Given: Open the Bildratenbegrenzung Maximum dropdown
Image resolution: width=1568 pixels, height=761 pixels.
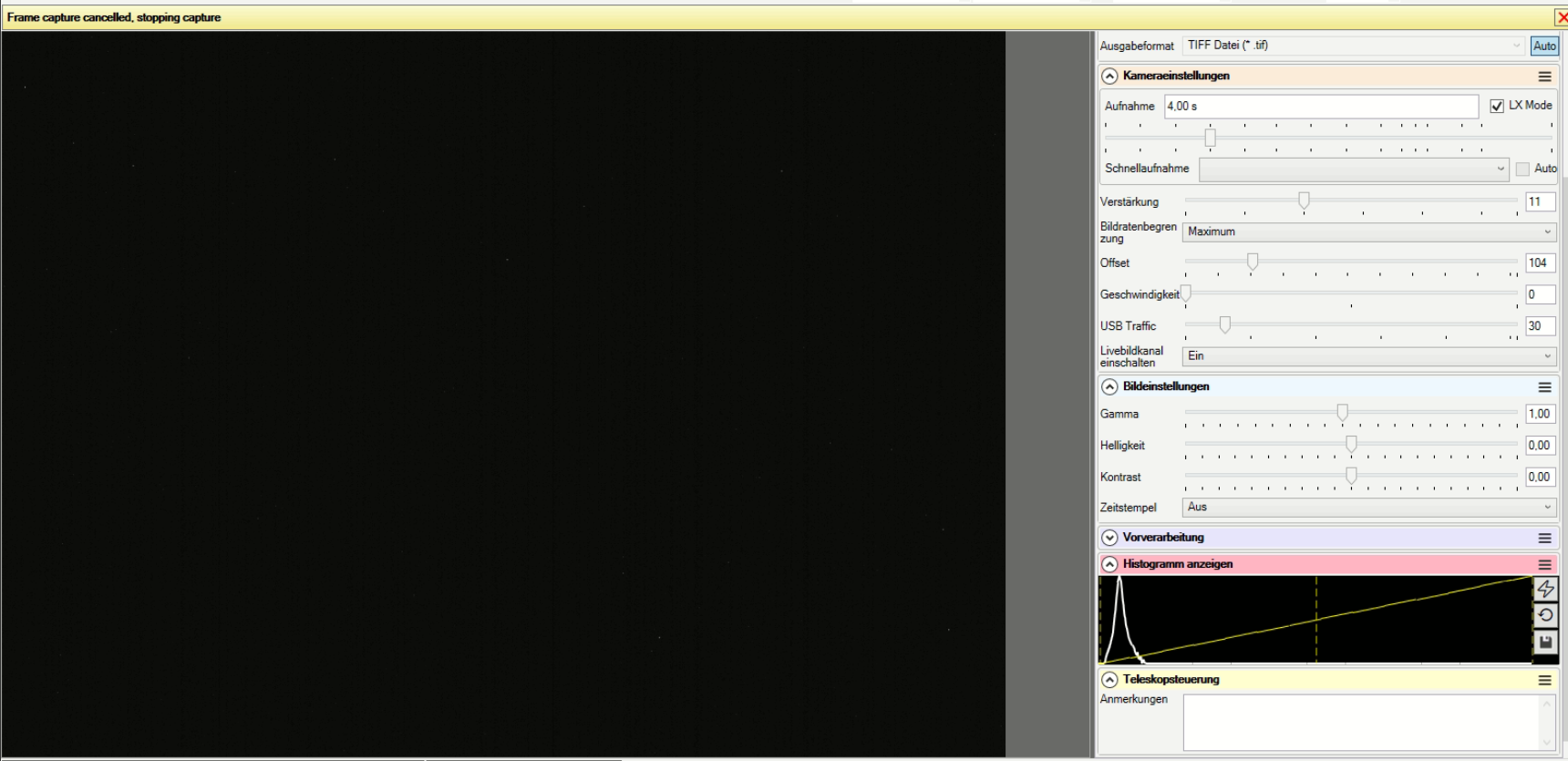Looking at the screenshot, I should [x=1369, y=232].
